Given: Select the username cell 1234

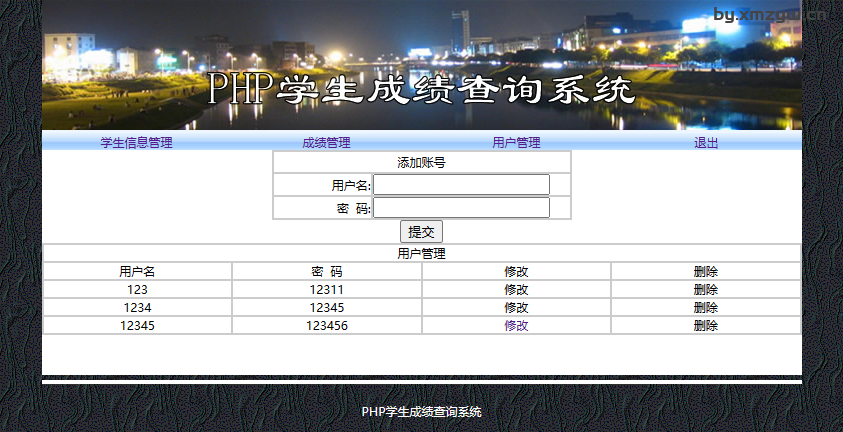Looking at the screenshot, I should tap(138, 308).
